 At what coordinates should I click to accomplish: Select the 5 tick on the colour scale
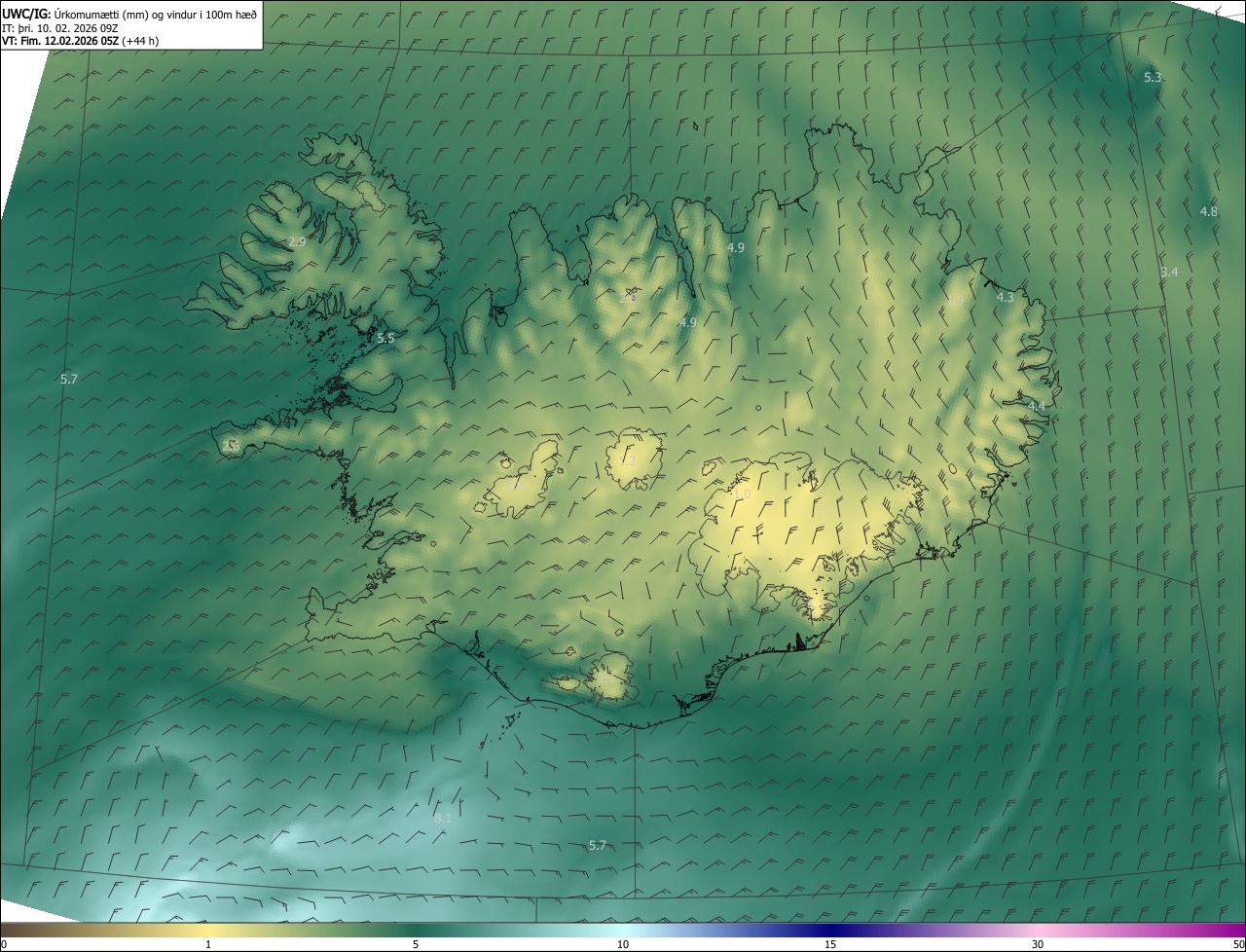pos(416,944)
